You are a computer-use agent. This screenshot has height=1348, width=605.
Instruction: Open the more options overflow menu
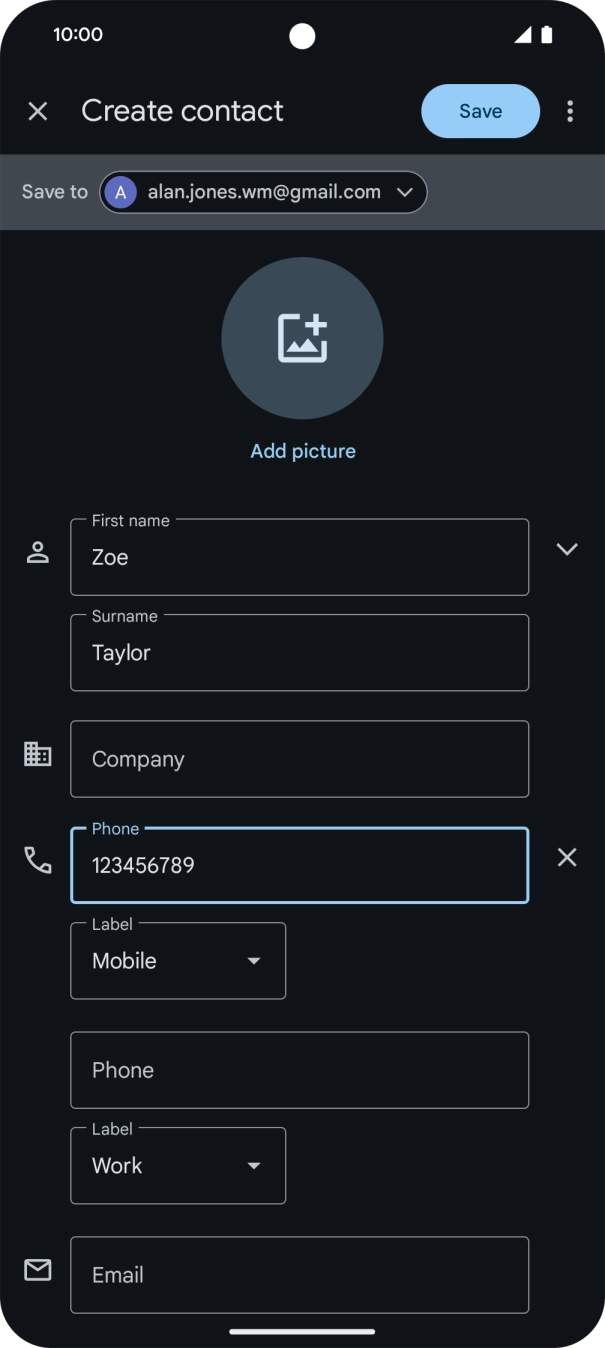570,111
